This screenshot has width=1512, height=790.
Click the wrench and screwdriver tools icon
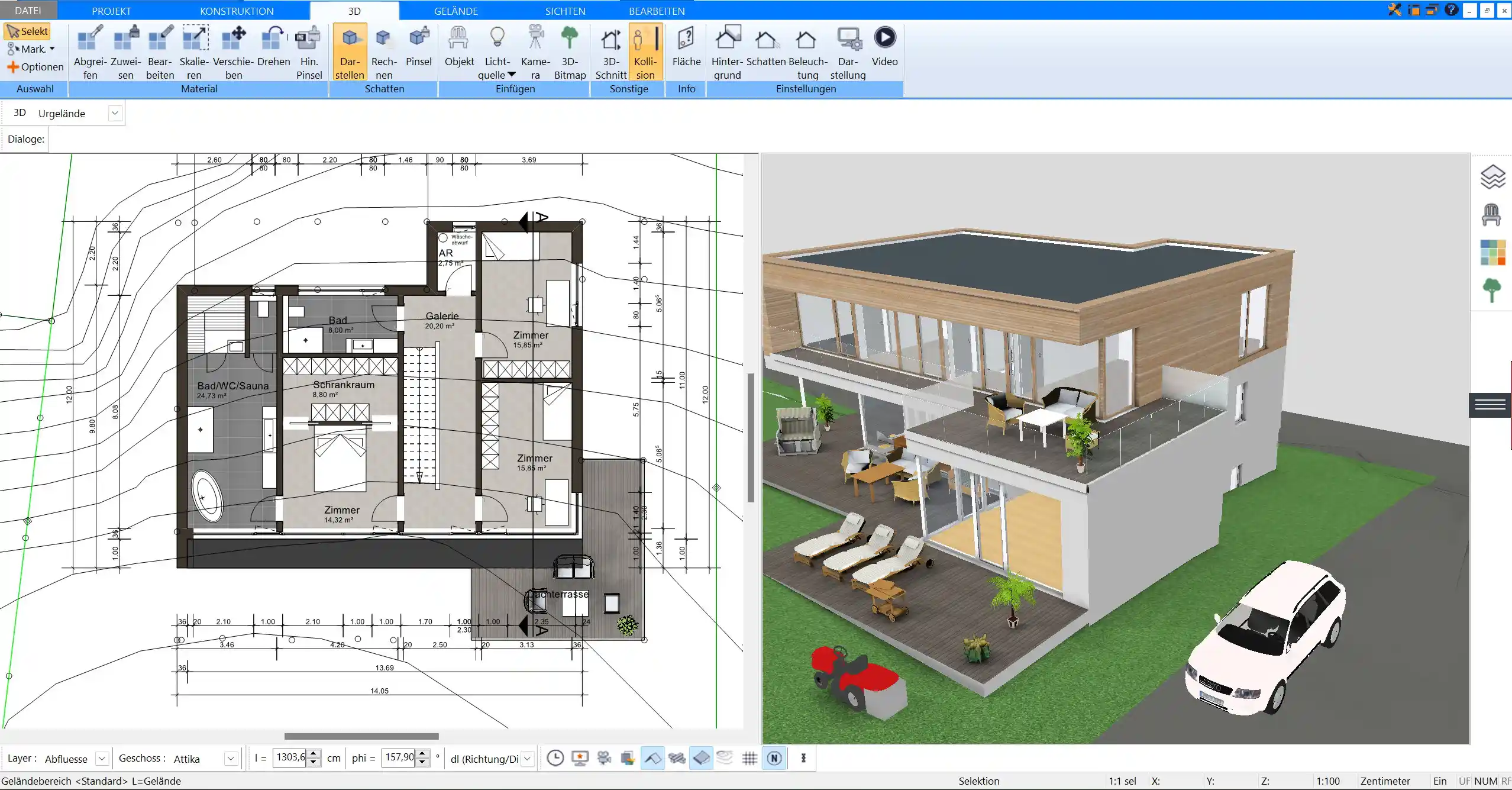[x=1394, y=9]
